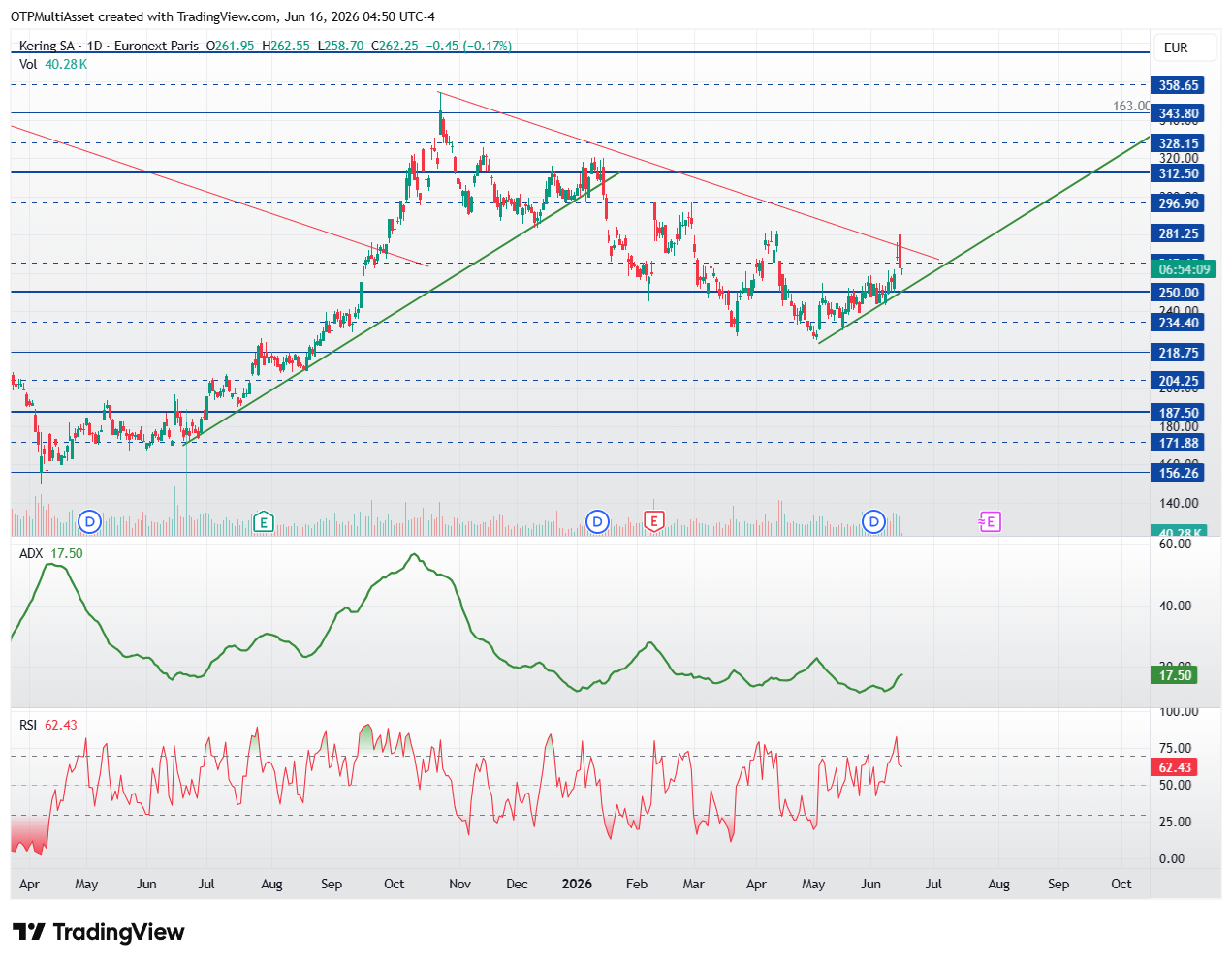Click the 358.65 price level label
1232x965 pixels.
pyautogui.click(x=1178, y=85)
